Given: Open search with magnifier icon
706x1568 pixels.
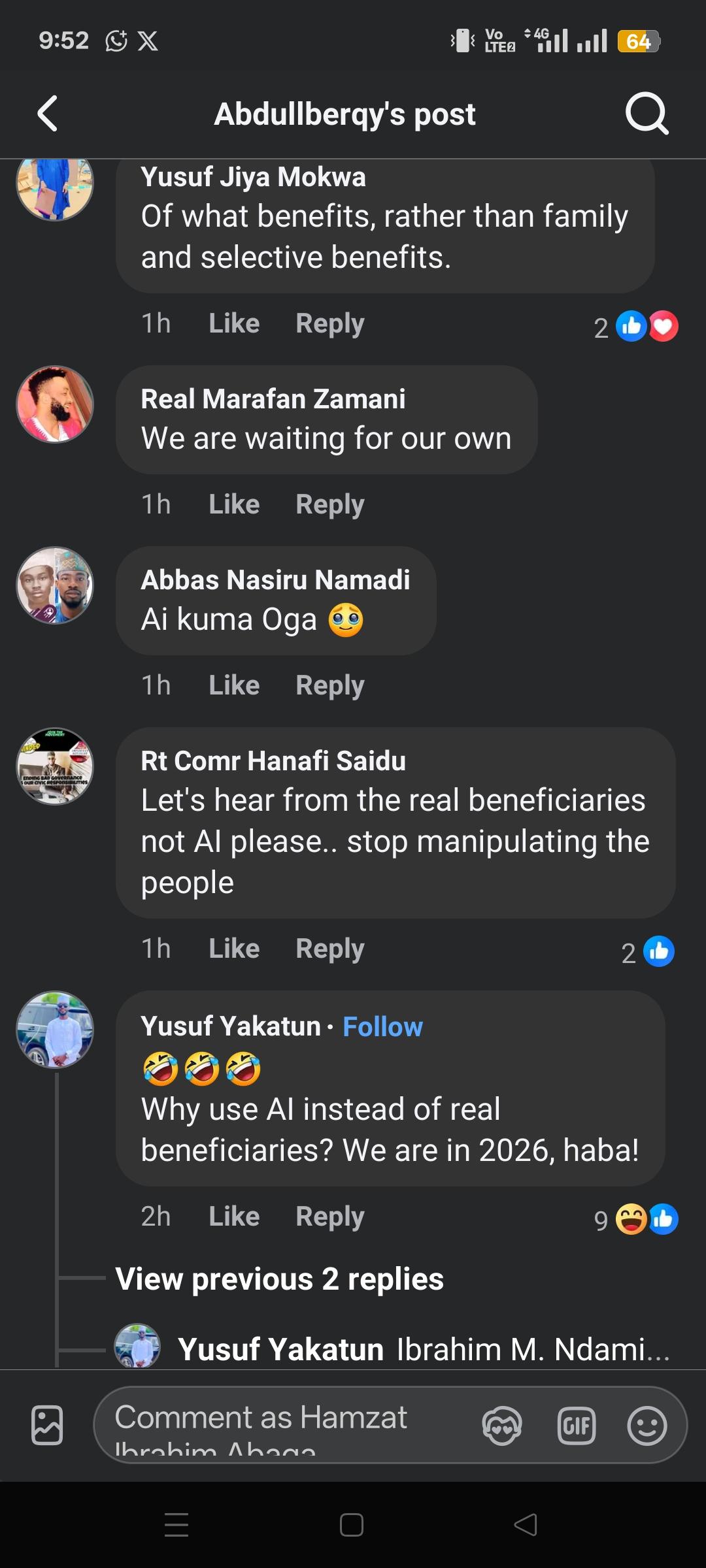Looking at the screenshot, I should (647, 114).
